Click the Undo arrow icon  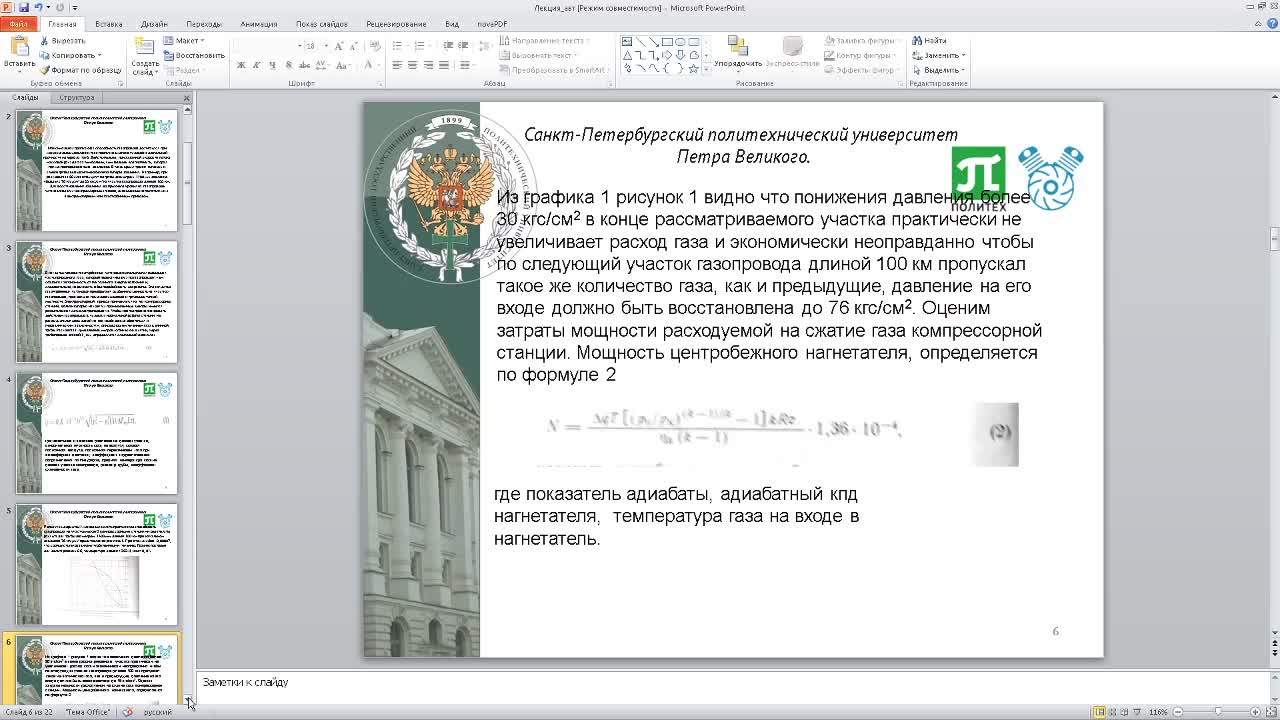click(x=38, y=7)
